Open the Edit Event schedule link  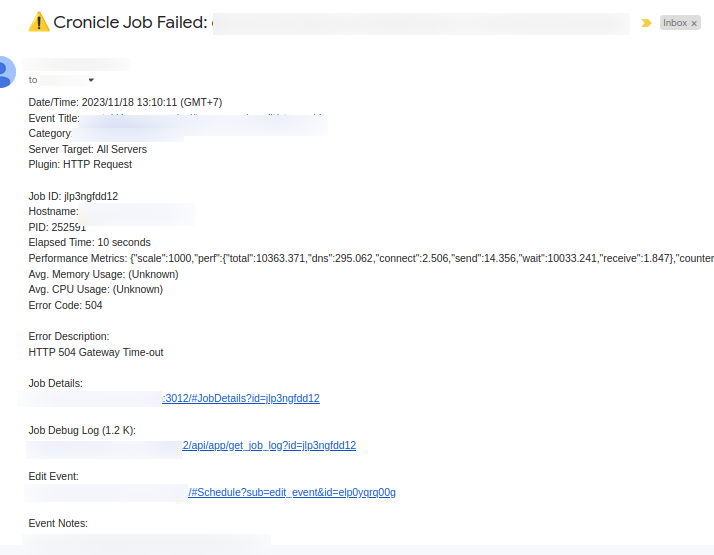tap(292, 493)
